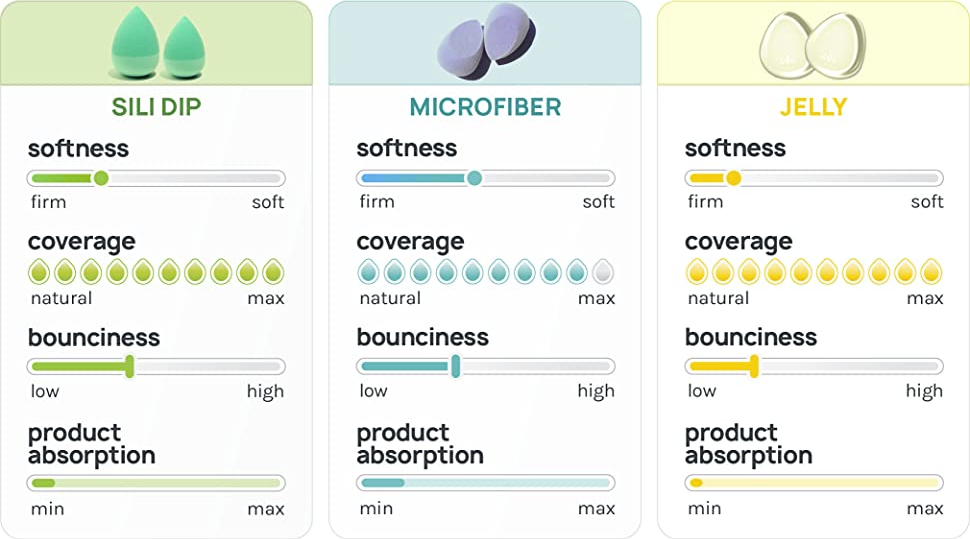Click the first Jelly coverage droplet
The width and height of the screenshot is (970, 539).
pos(696,272)
